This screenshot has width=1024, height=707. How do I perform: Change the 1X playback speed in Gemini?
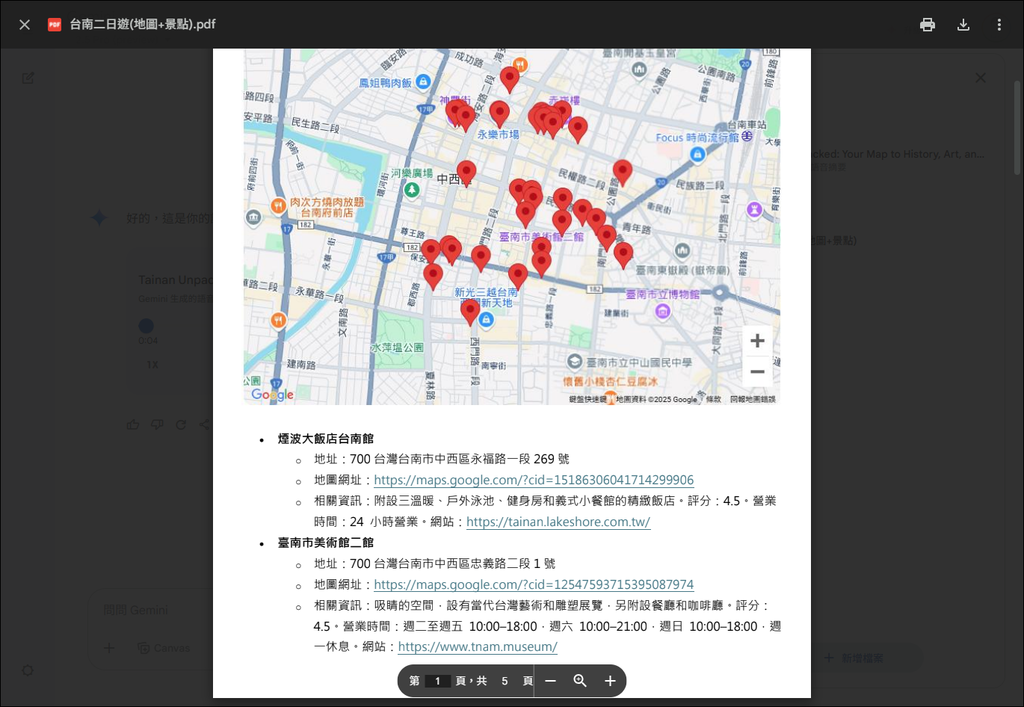coord(152,365)
